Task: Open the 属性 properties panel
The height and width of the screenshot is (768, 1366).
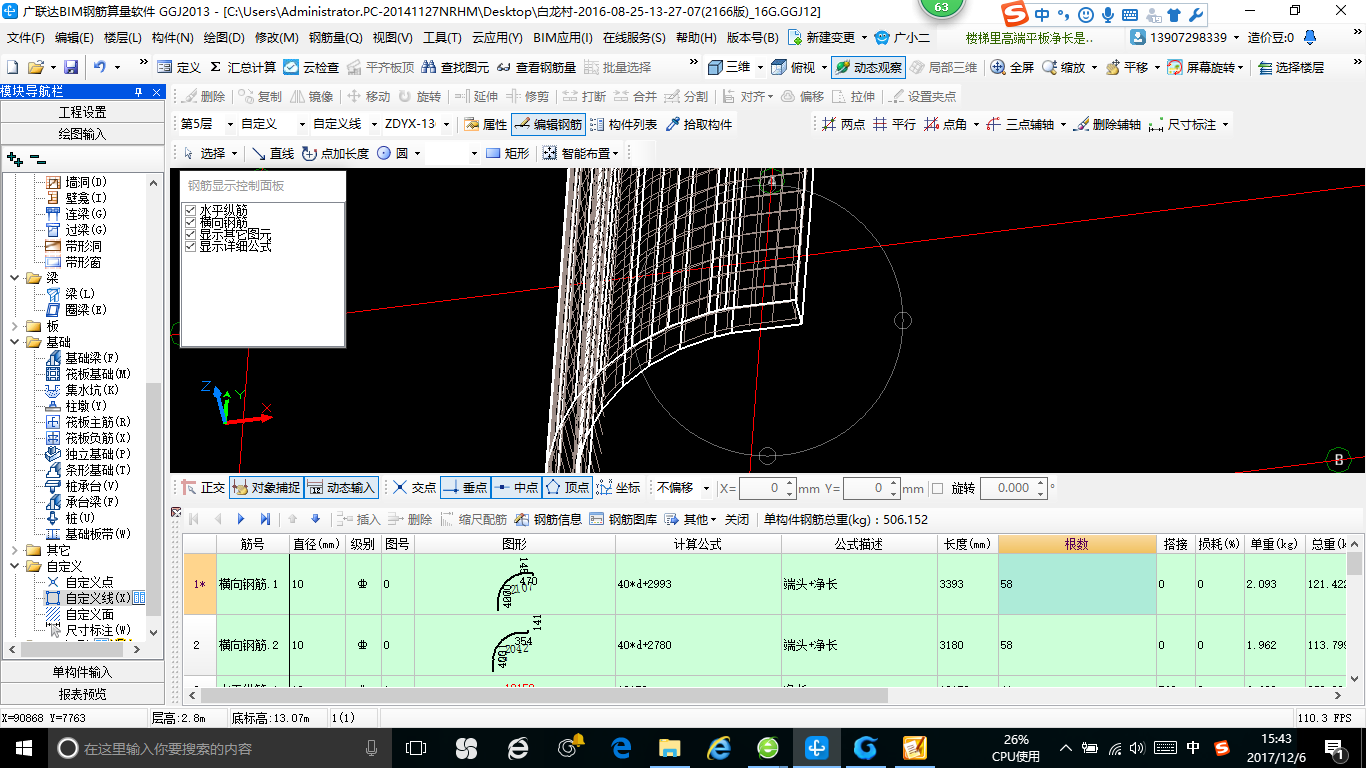Action: tap(486, 124)
